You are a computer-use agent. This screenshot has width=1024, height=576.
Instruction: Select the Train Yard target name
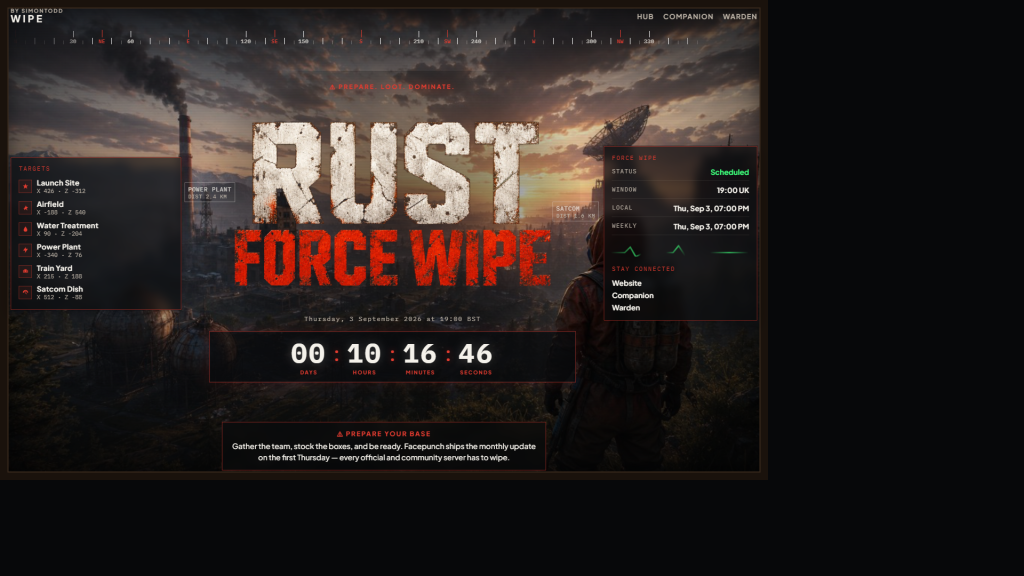click(x=54, y=268)
